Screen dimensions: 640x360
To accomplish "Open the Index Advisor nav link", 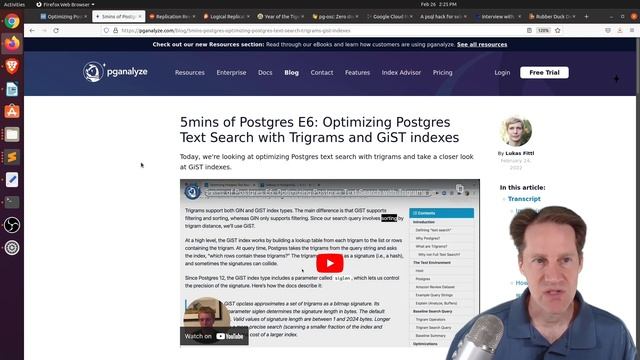I will coord(401,72).
